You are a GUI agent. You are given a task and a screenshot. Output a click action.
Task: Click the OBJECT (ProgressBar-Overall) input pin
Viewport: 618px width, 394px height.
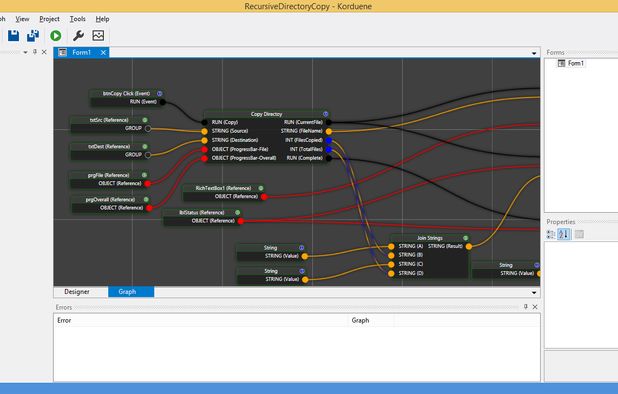[x=204, y=158]
